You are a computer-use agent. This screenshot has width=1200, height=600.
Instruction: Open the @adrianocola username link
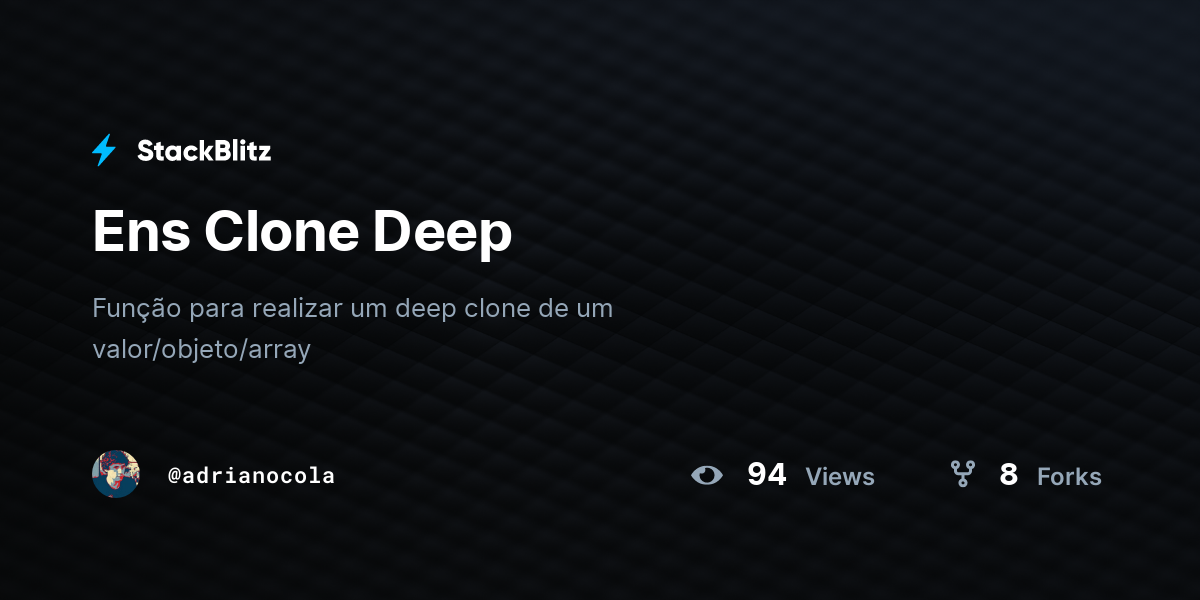(252, 475)
